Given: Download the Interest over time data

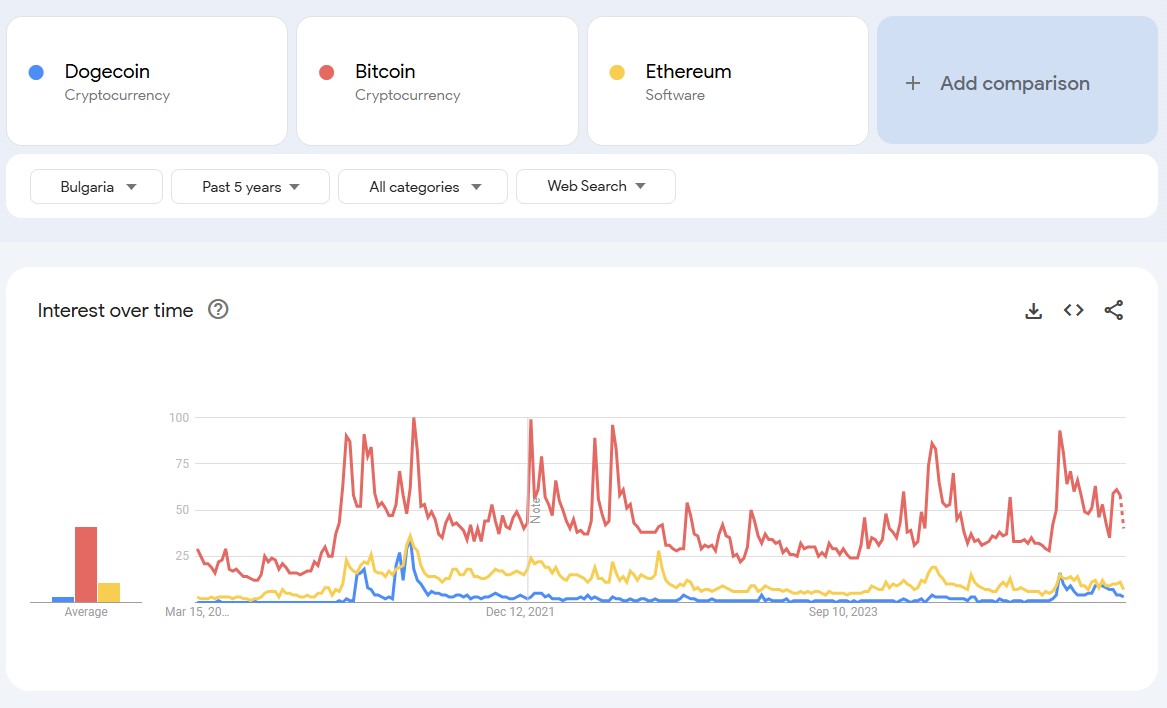Looking at the screenshot, I should click(x=1033, y=310).
